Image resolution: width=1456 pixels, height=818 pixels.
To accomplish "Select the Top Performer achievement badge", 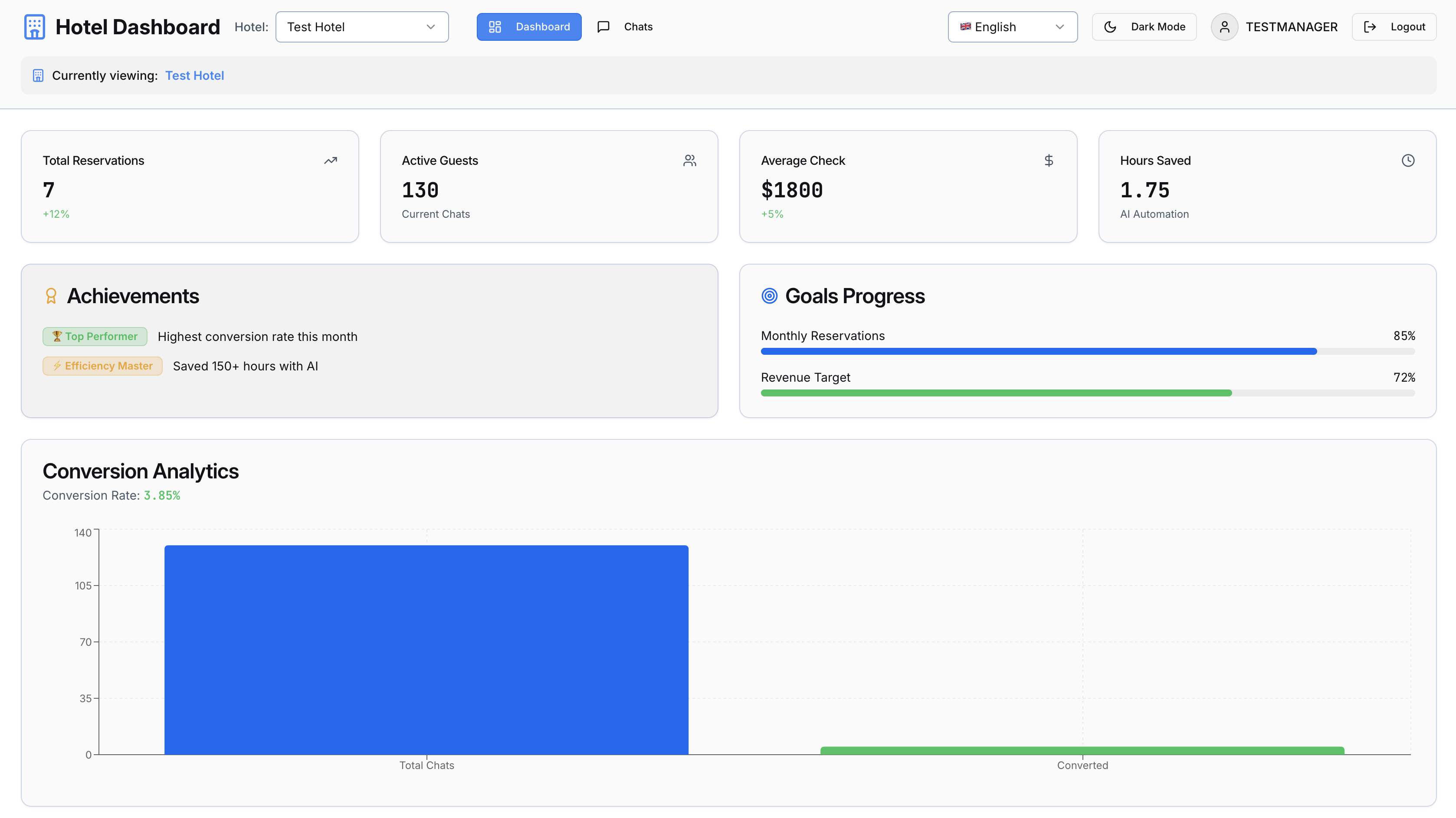I will click(95, 336).
